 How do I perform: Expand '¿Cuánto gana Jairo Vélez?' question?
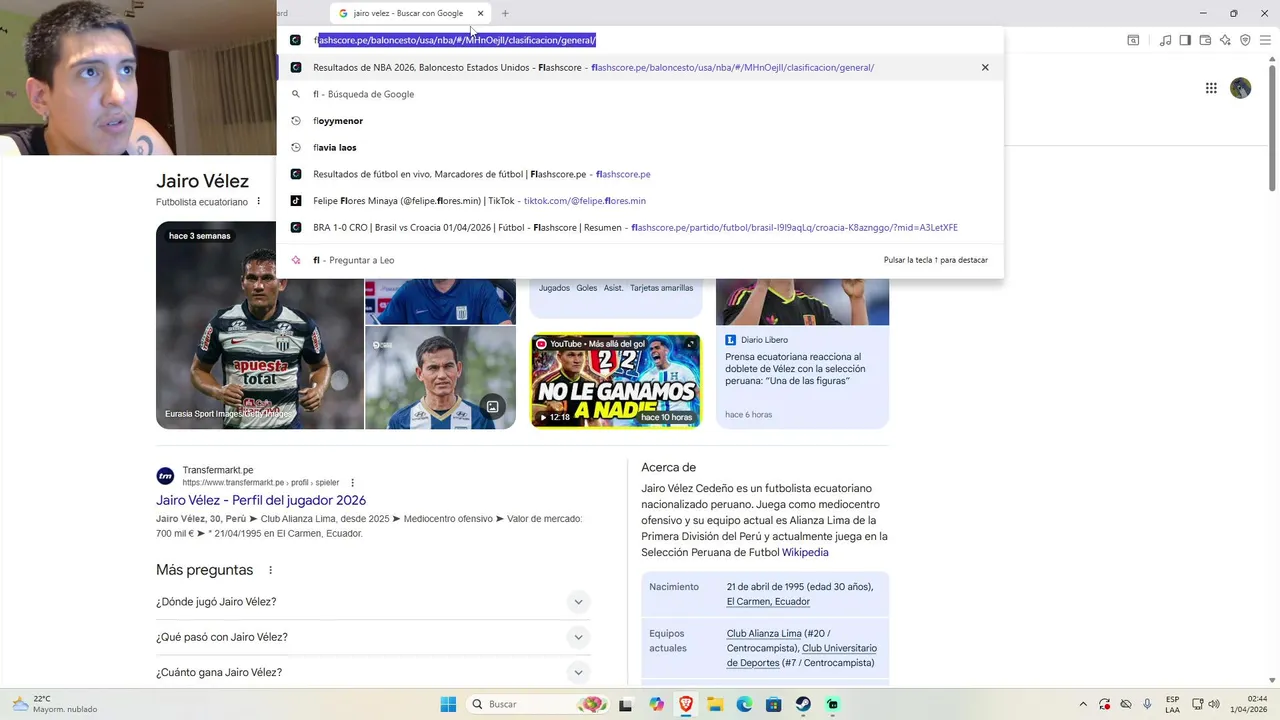point(373,672)
